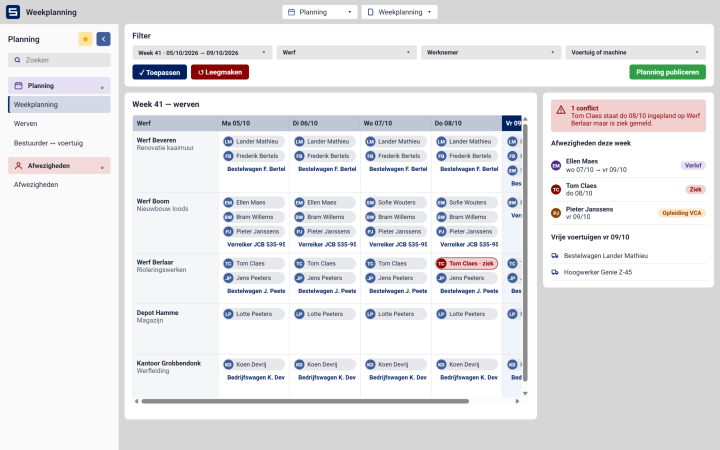Click Lotte Peeters chip on Thursday
This screenshot has width=720, height=450.
[467, 314]
